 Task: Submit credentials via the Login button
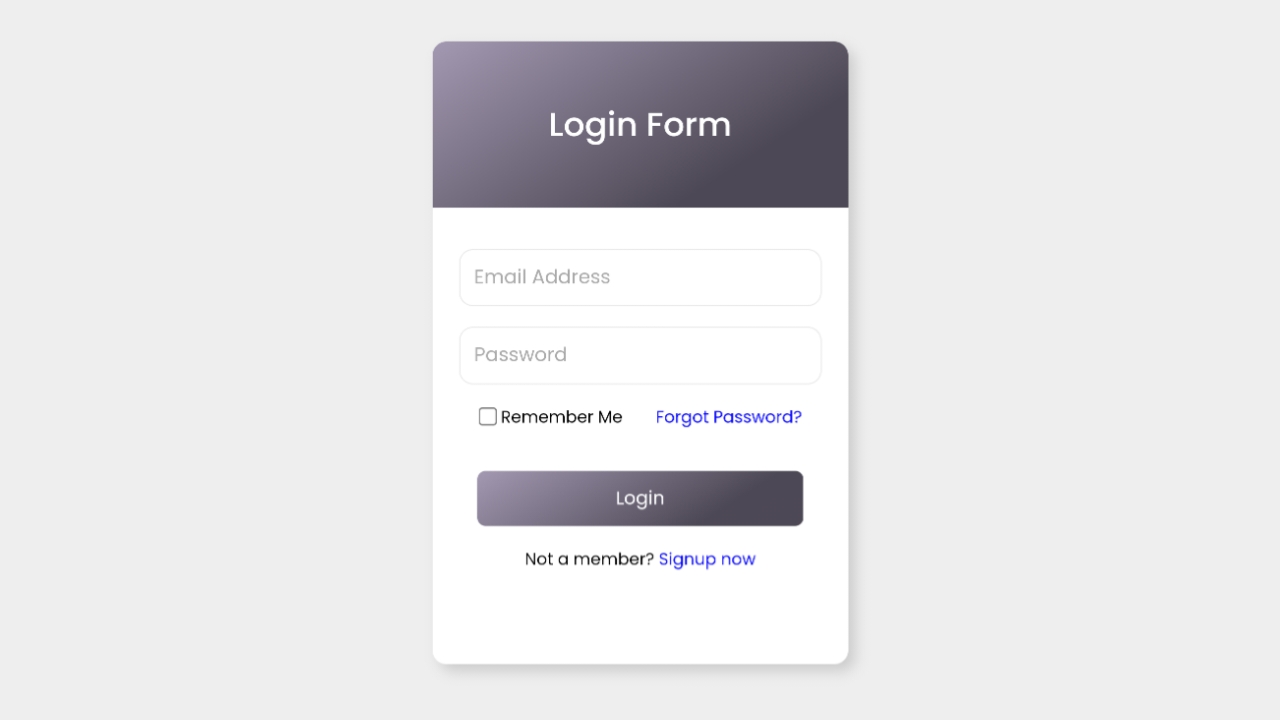pyautogui.click(x=640, y=497)
